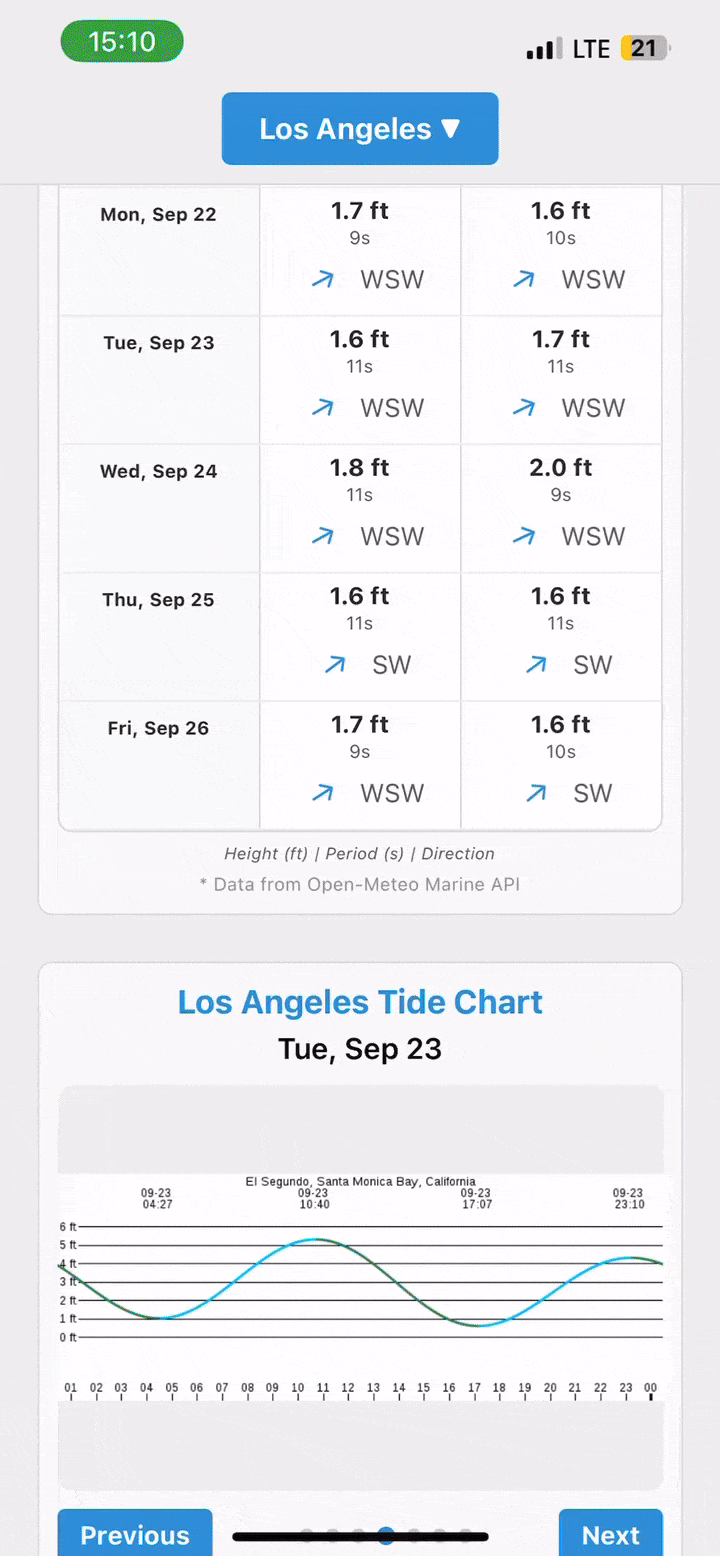Tap the Tue, Sep 23 tide chart date

360,1049
